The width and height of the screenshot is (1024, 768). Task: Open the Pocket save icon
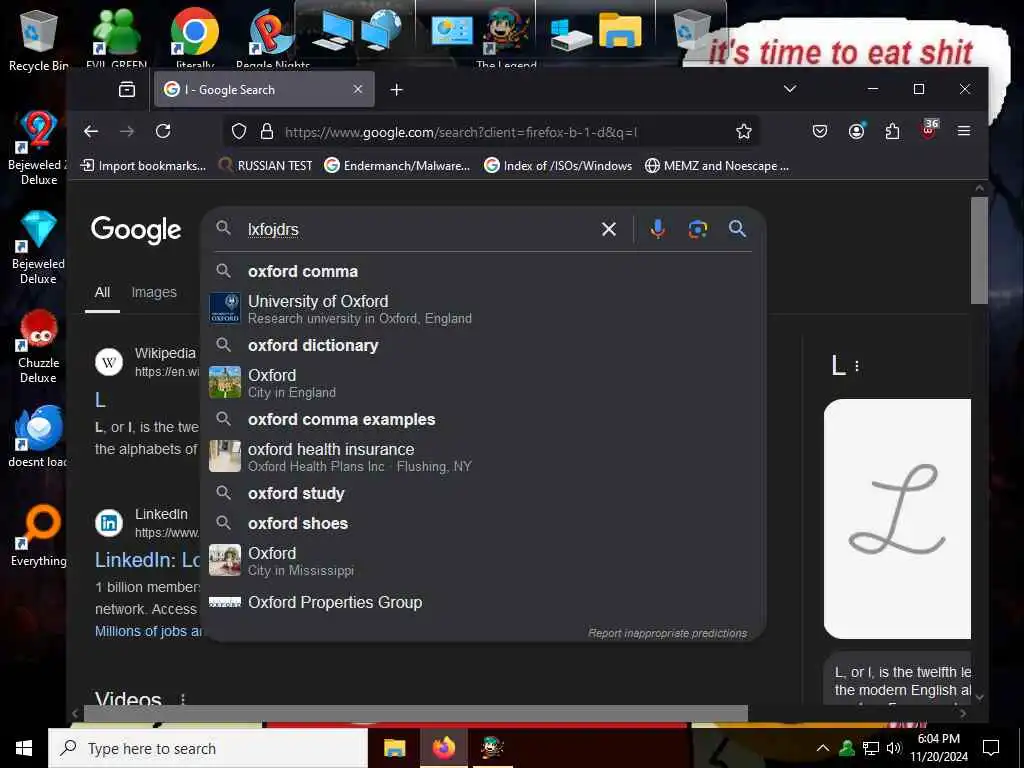[820, 131]
